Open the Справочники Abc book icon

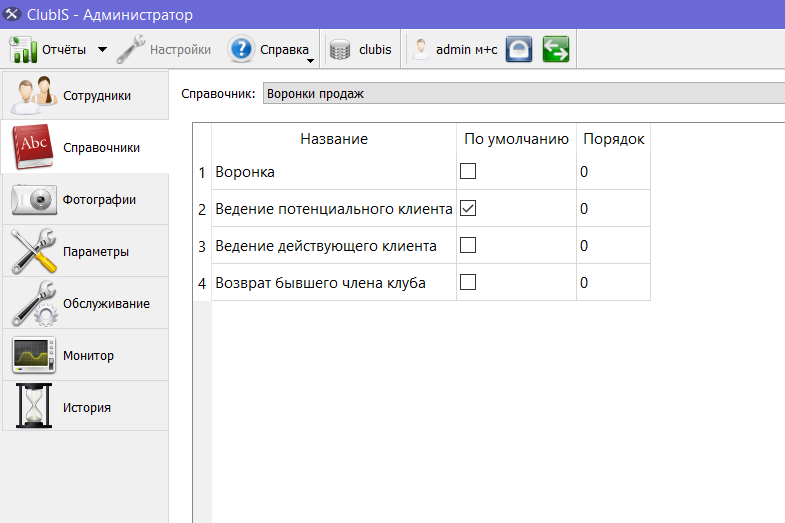coord(33,147)
